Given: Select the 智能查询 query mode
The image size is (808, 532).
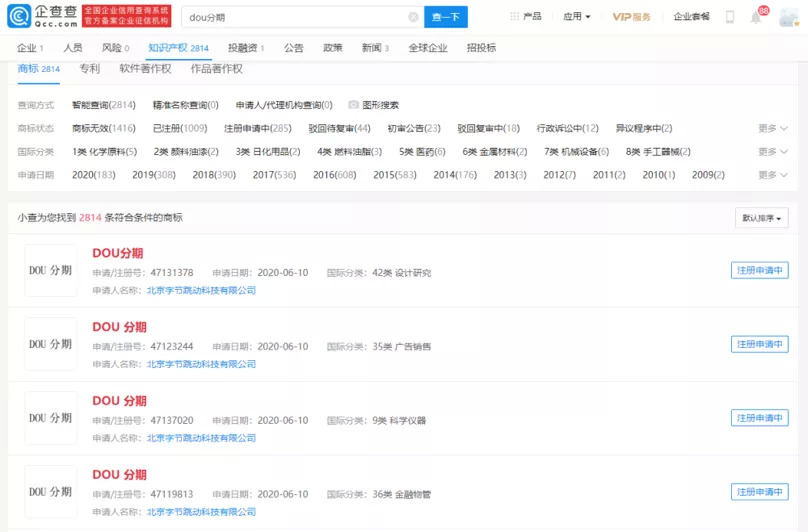Looking at the screenshot, I should [x=103, y=105].
